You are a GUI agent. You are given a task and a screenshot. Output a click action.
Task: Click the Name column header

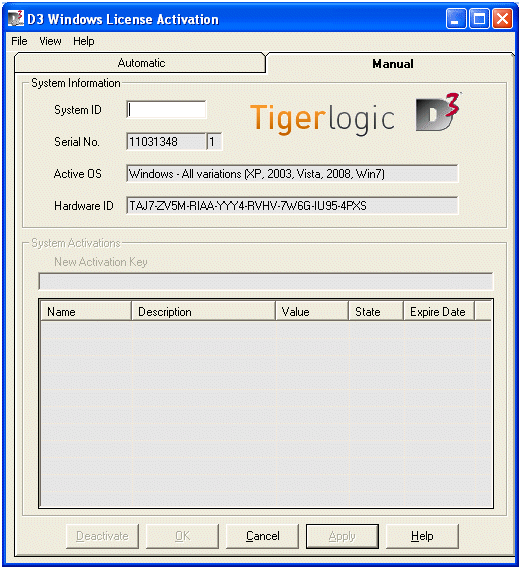pyautogui.click(x=86, y=312)
